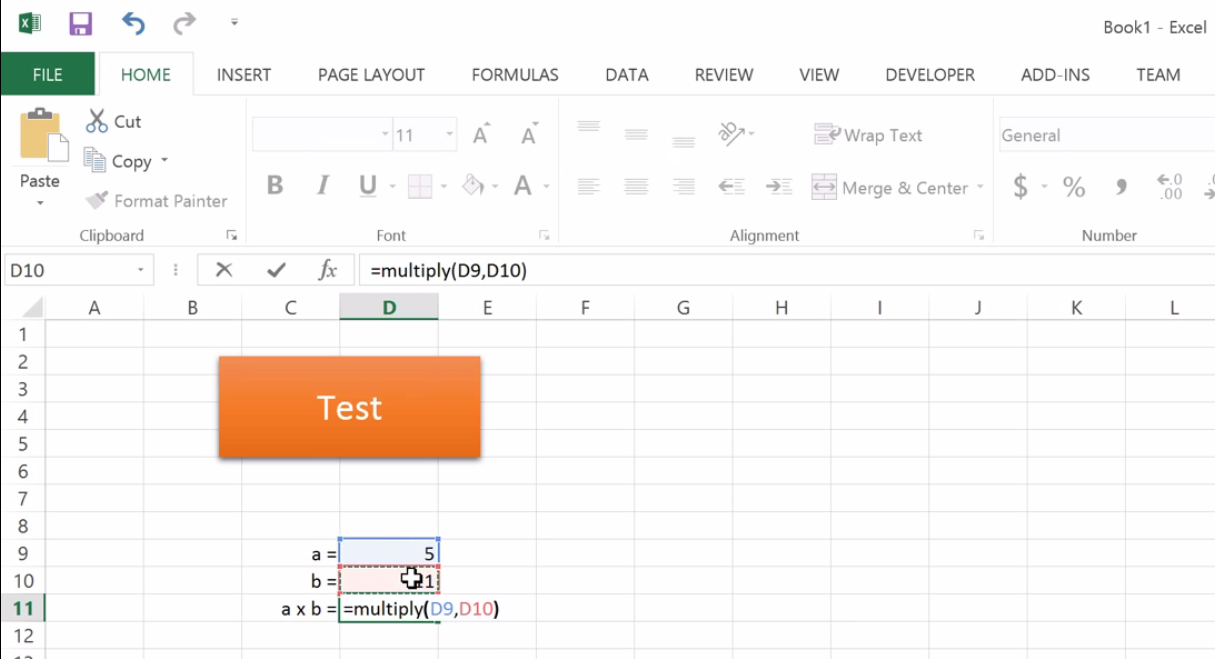Click inside the Name Box showing D10
This screenshot has height=659, width=1215.
click(70, 269)
